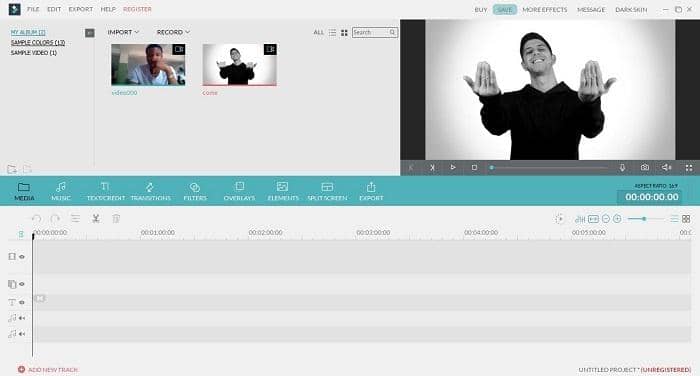Click the timeline zoom slider handle

(x=644, y=219)
